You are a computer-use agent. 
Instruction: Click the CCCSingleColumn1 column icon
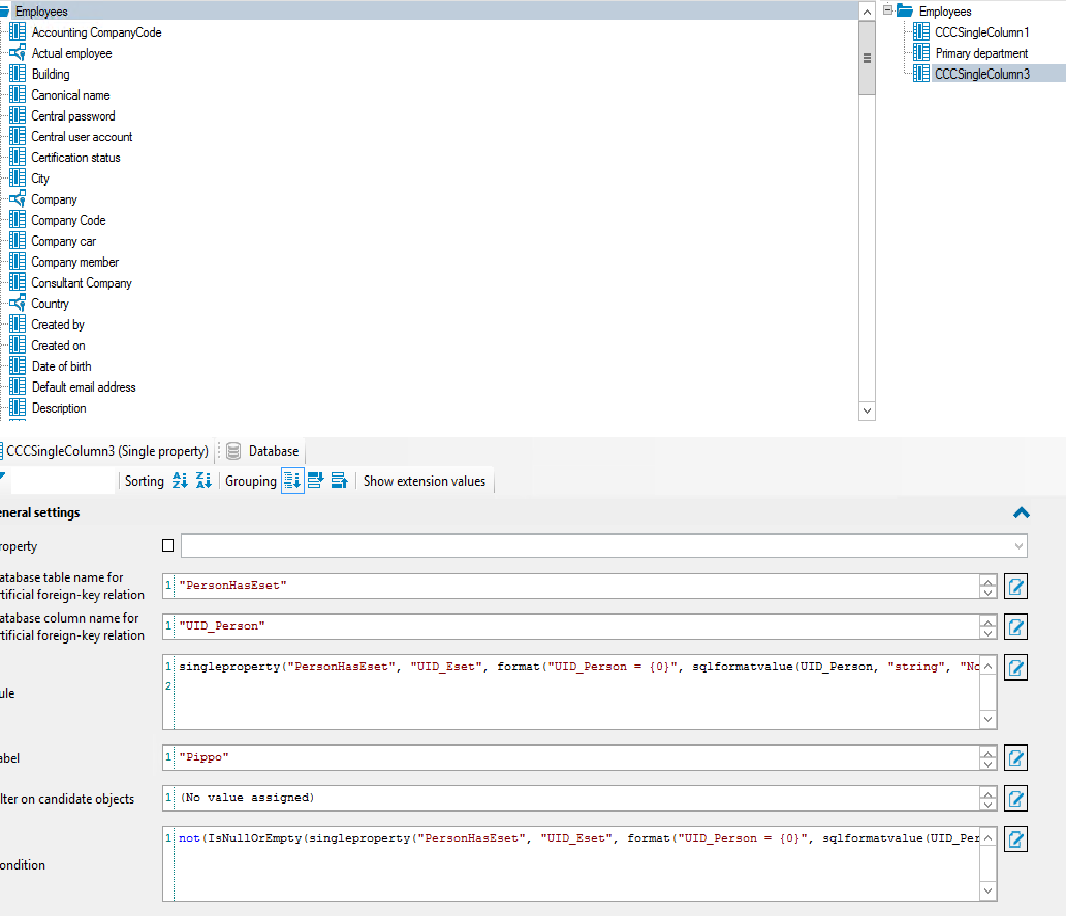[x=921, y=31]
